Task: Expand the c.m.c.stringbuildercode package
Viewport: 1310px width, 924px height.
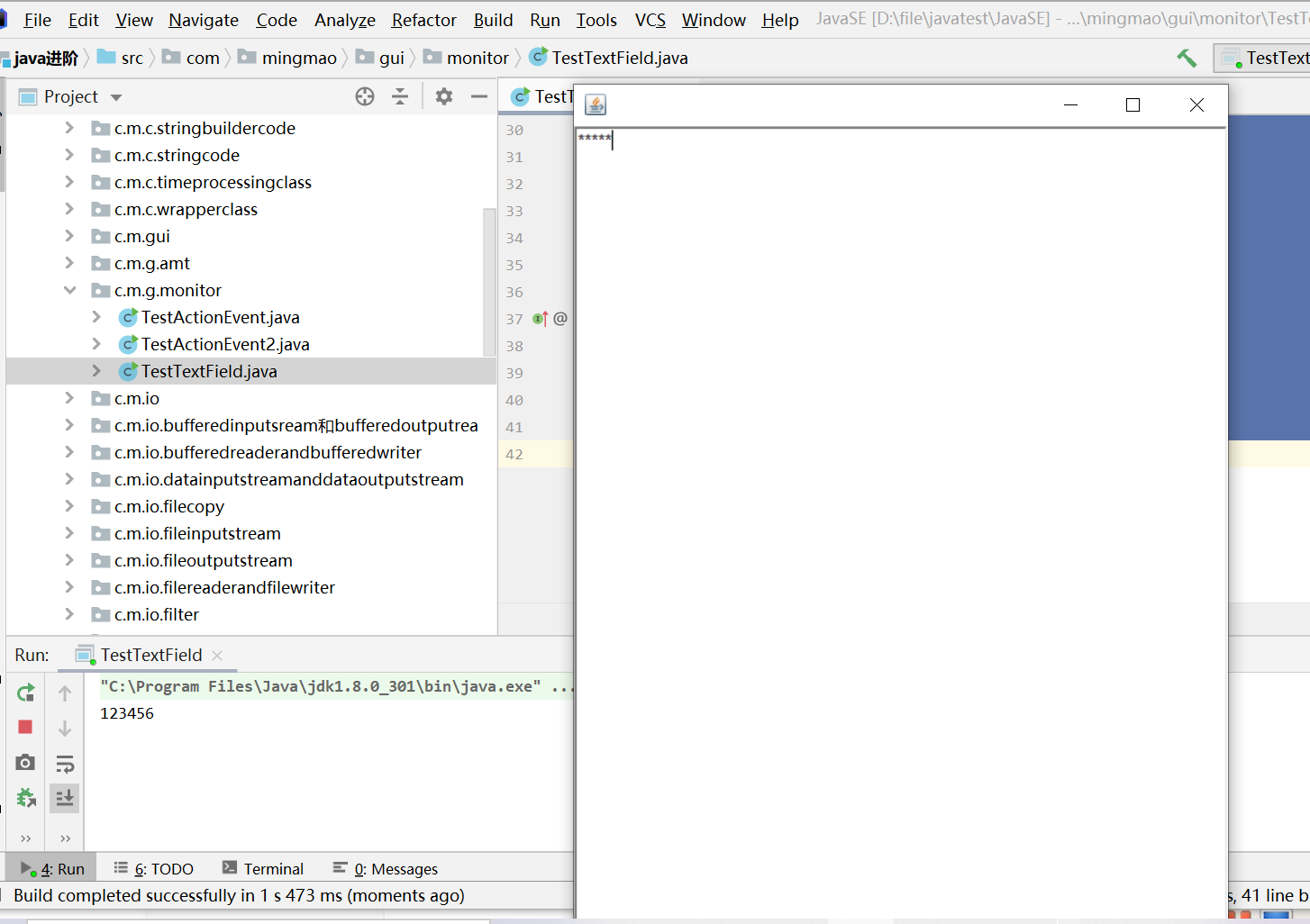Action: click(x=69, y=128)
